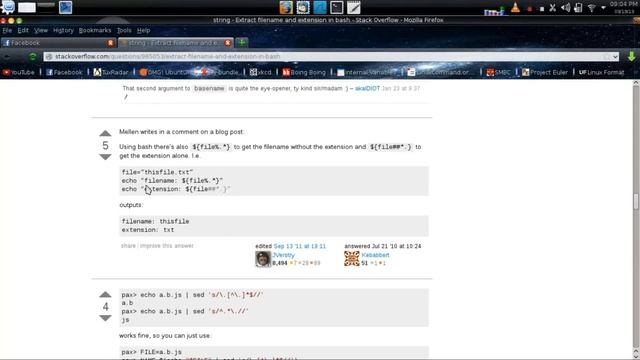Launch Firefox from the top panel
Viewport: 640px width, 360px height.
coord(286,7)
